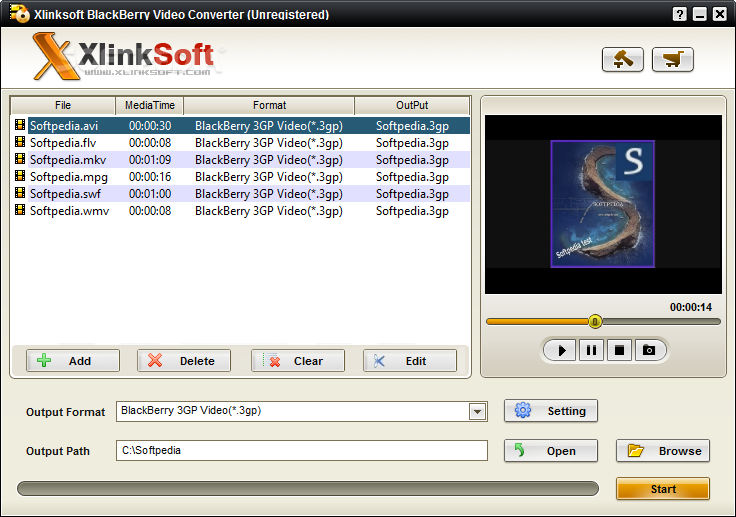Clear the file list
This screenshot has height=517, width=736.
pyautogui.click(x=298, y=361)
